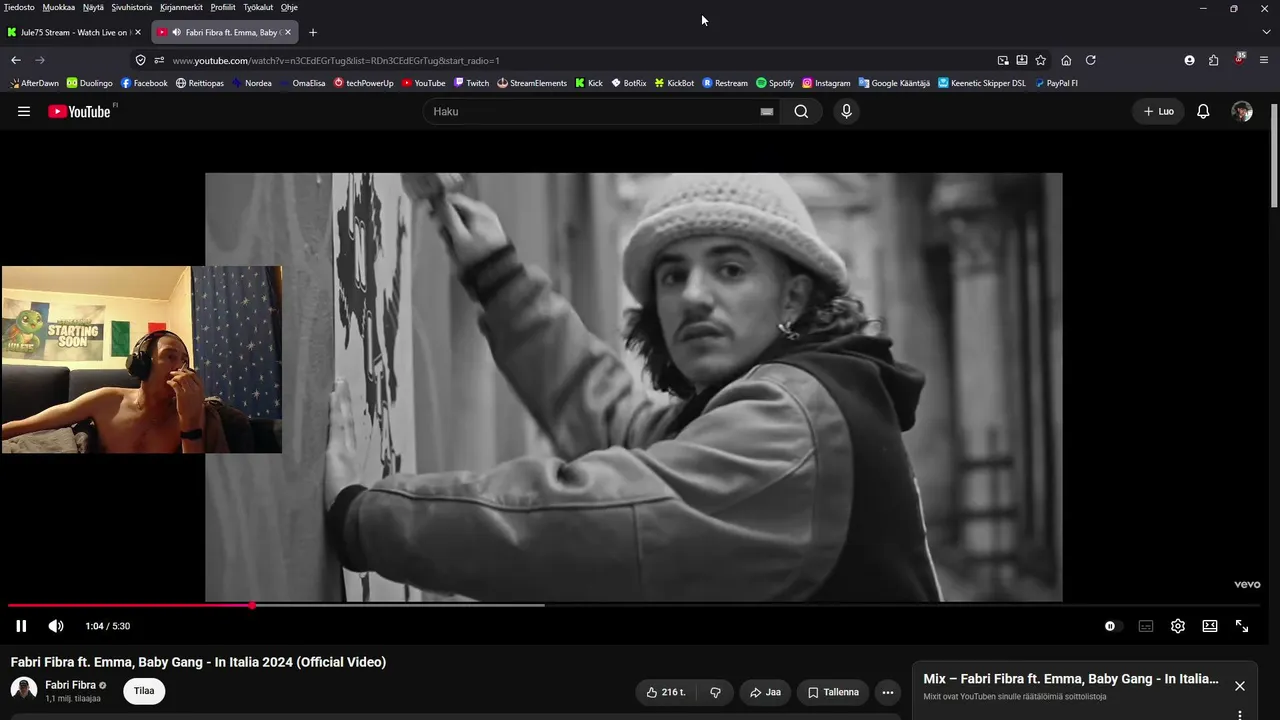Go to YouTube home via logo
Image resolution: width=1280 pixels, height=720 pixels.
(x=79, y=111)
